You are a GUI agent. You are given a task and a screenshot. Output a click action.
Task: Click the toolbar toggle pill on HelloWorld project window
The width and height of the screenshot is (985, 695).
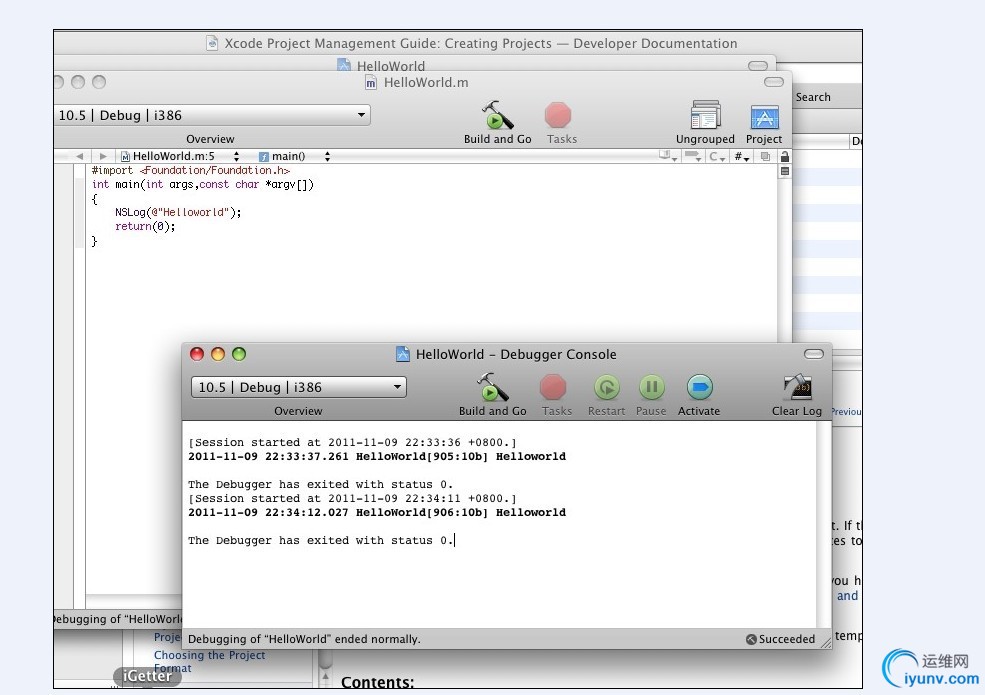(758, 65)
